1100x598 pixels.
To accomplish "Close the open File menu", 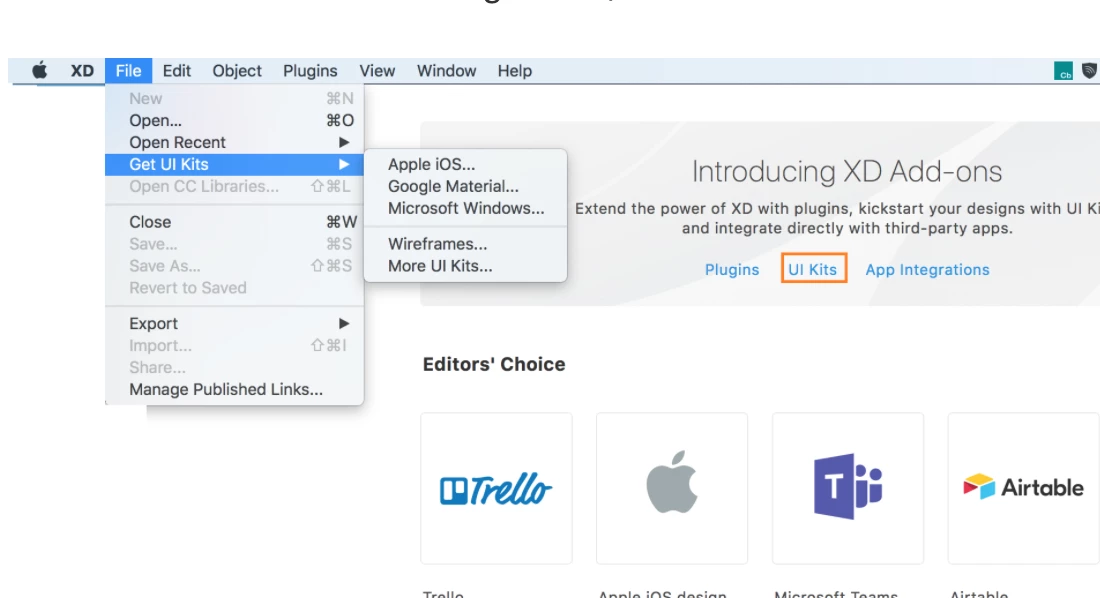I will [128, 71].
